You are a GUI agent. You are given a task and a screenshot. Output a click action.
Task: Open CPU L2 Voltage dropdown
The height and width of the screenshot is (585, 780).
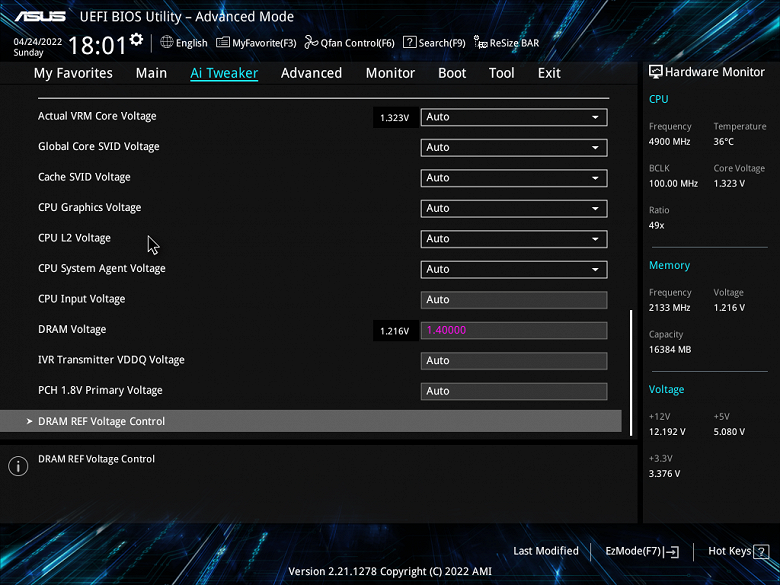coord(514,239)
